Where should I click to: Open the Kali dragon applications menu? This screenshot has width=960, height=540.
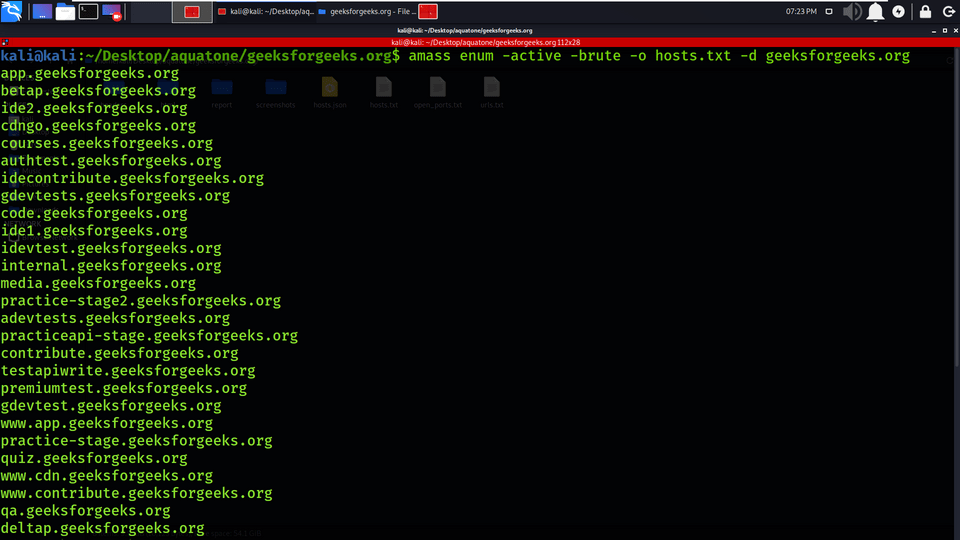(12, 11)
